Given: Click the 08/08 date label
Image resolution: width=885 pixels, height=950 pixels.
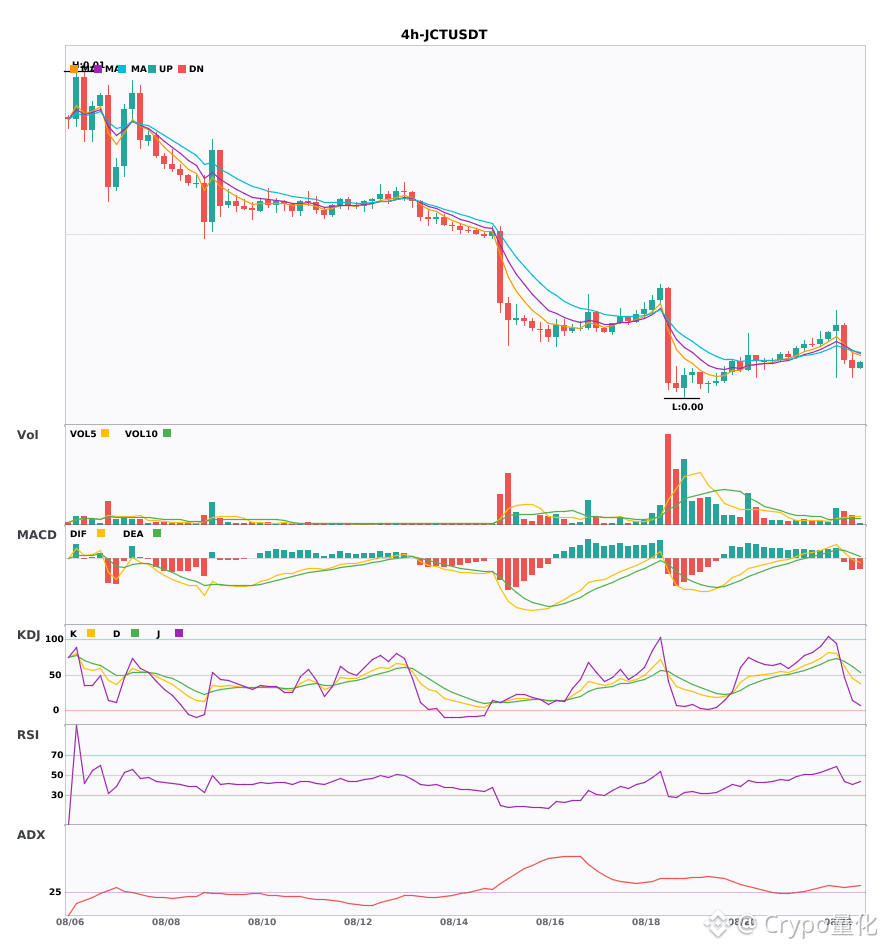Looking at the screenshot, I should [x=166, y=922].
